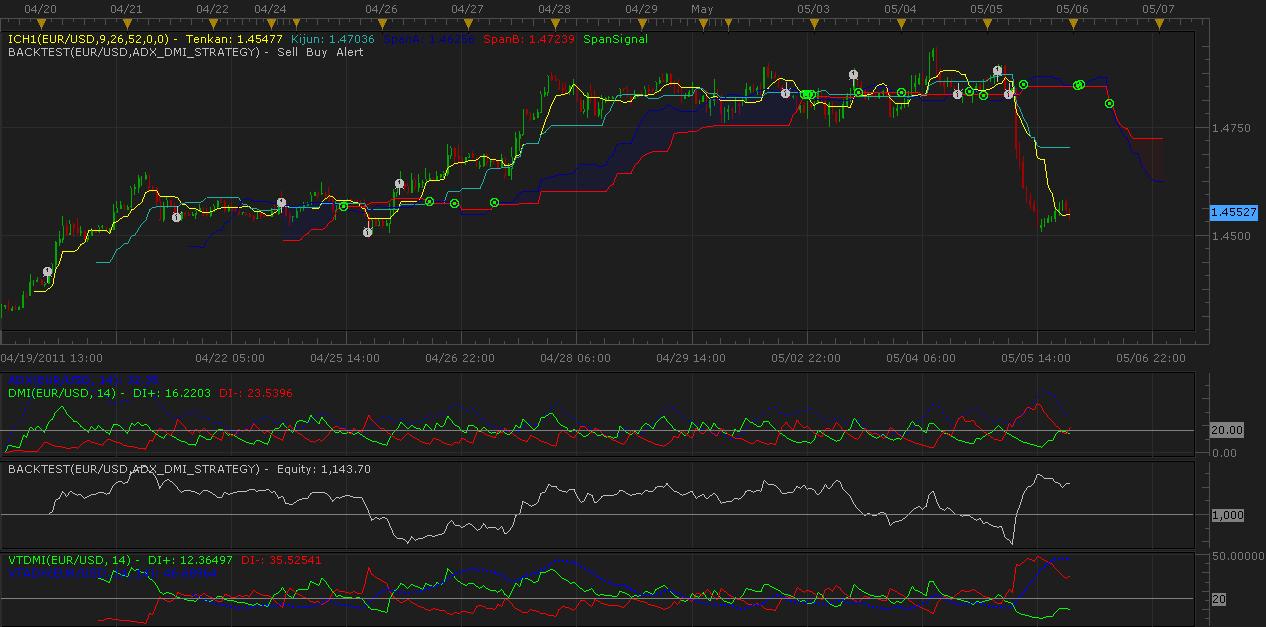Click the Alert legend word
This screenshot has height=627, width=1266.
pyautogui.click(x=350, y=52)
